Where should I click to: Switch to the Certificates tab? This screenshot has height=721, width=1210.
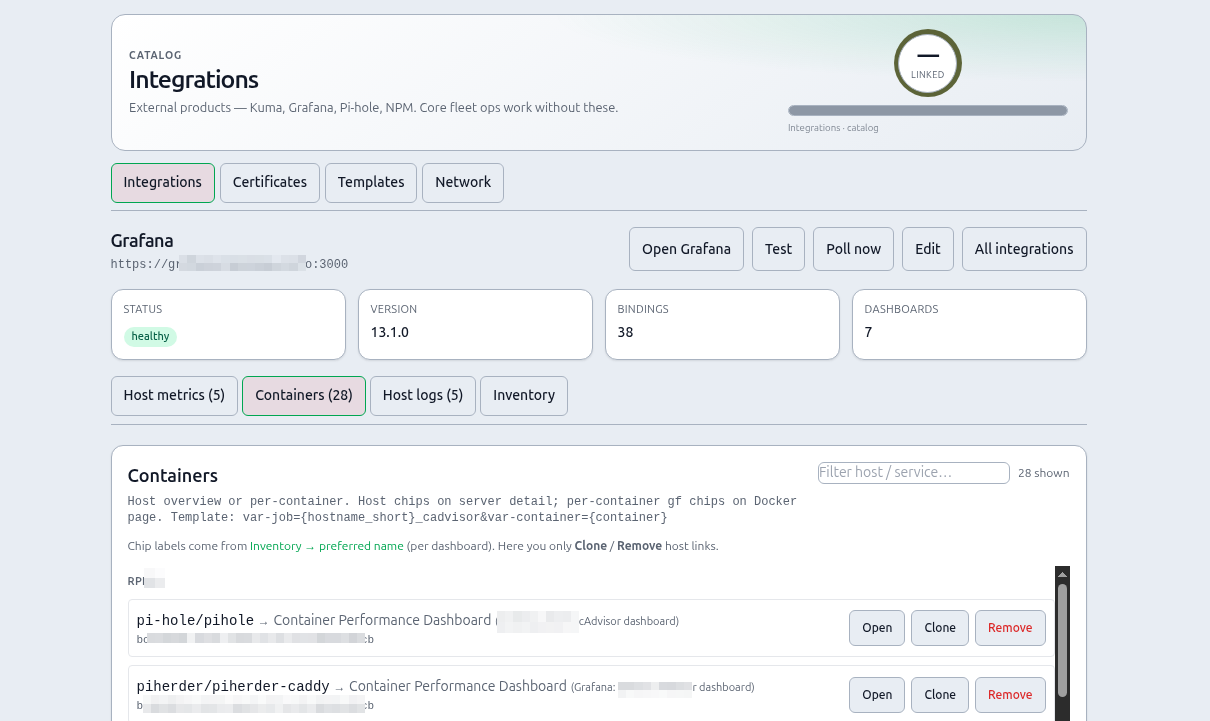click(x=270, y=183)
